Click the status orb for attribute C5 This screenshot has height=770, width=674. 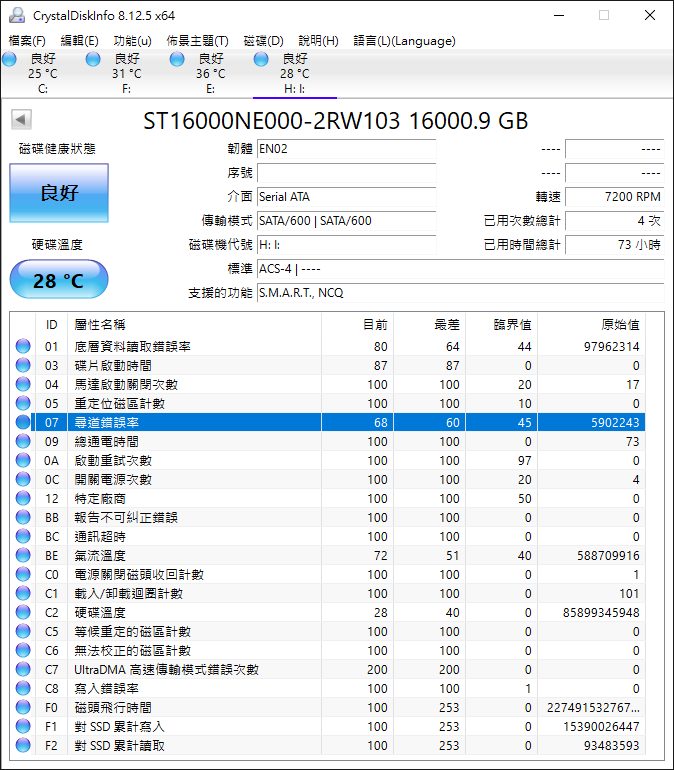click(x=23, y=631)
